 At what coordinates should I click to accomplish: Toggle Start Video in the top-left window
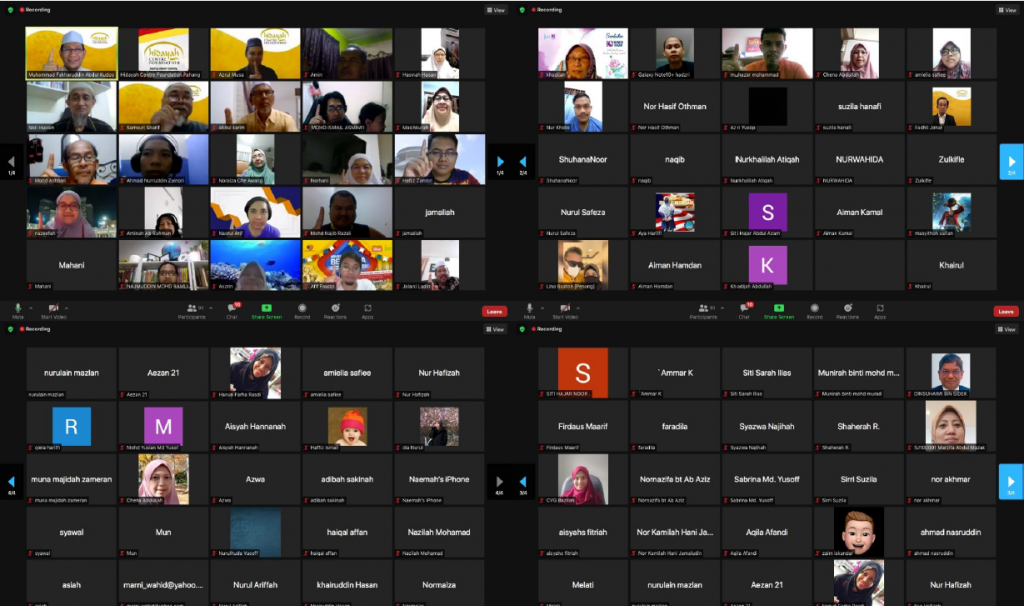[x=52, y=309]
